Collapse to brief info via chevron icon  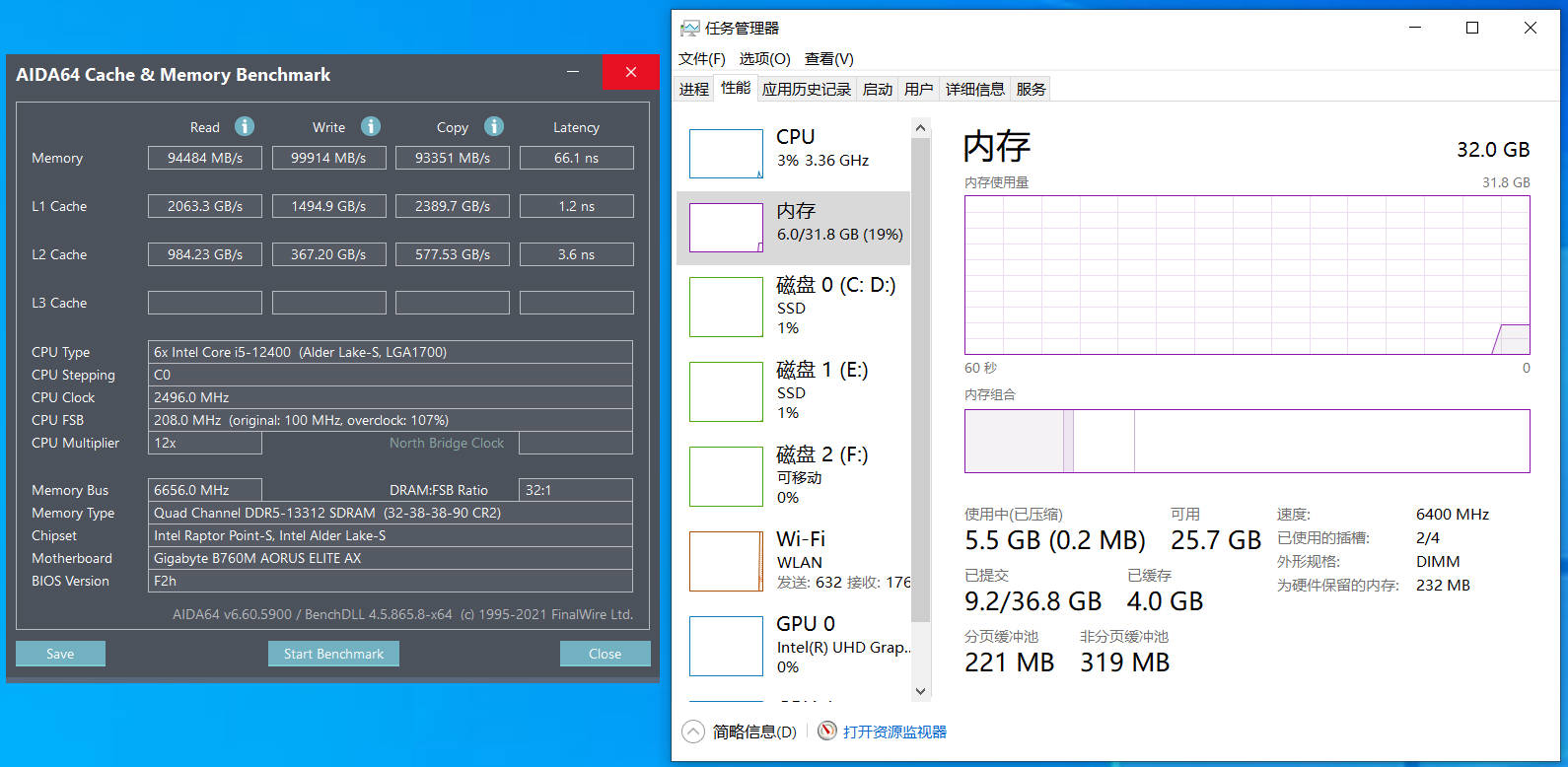pos(693,732)
